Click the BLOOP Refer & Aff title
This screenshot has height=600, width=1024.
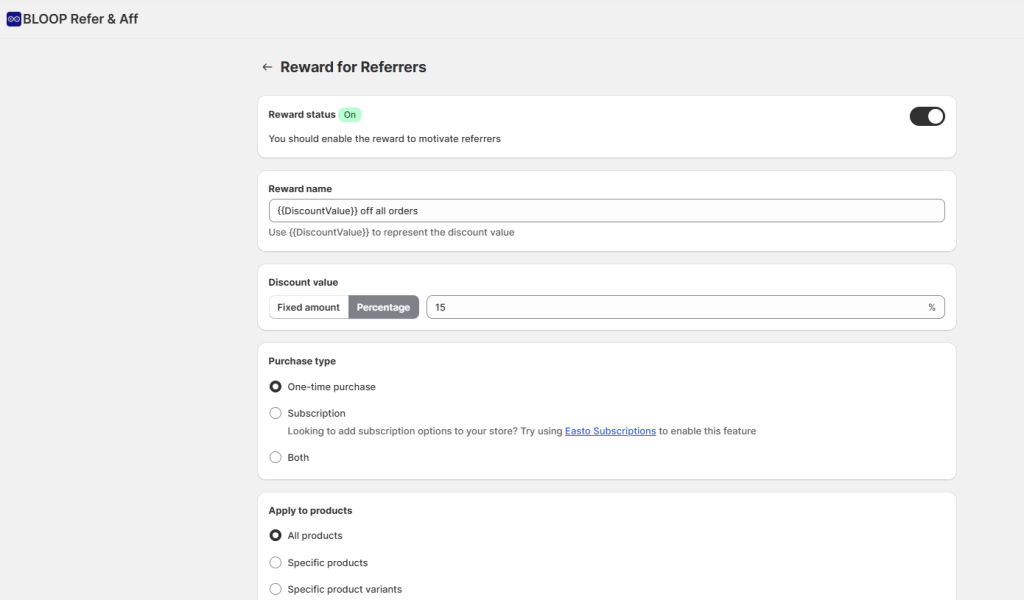pyautogui.click(x=80, y=19)
